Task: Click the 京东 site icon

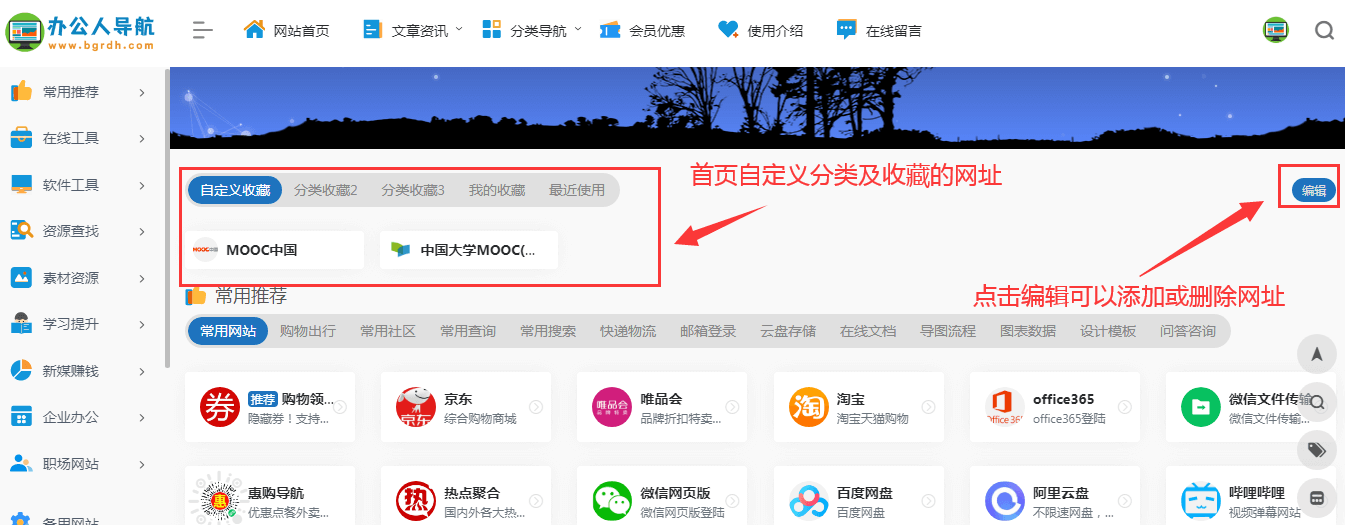Action: (x=413, y=407)
